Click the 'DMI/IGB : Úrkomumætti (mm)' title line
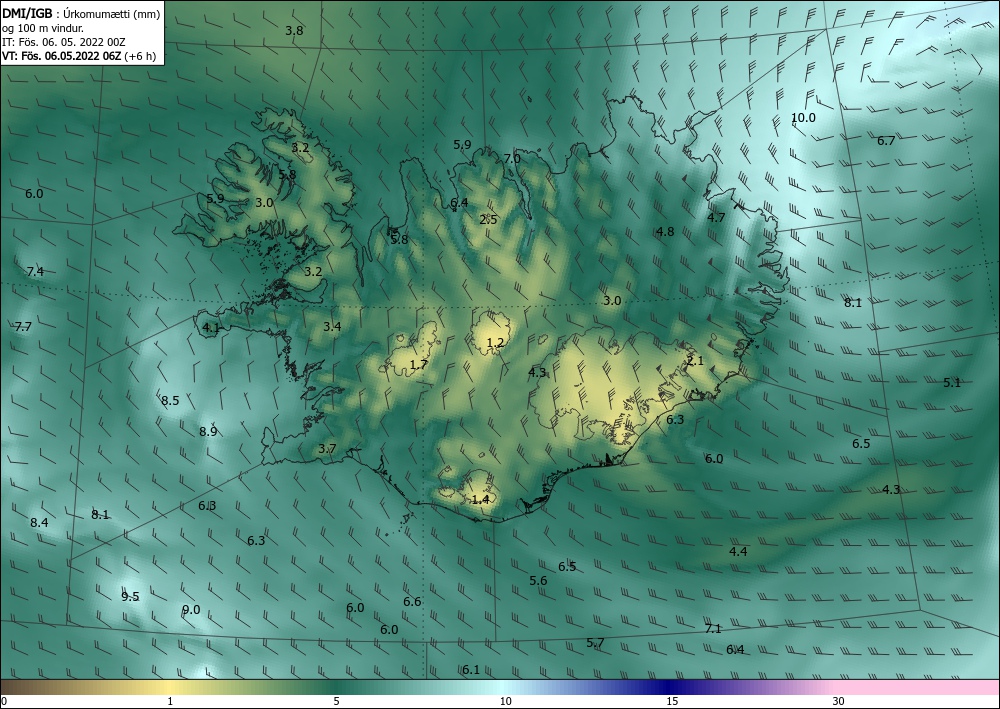1000x709 pixels. coord(81,15)
